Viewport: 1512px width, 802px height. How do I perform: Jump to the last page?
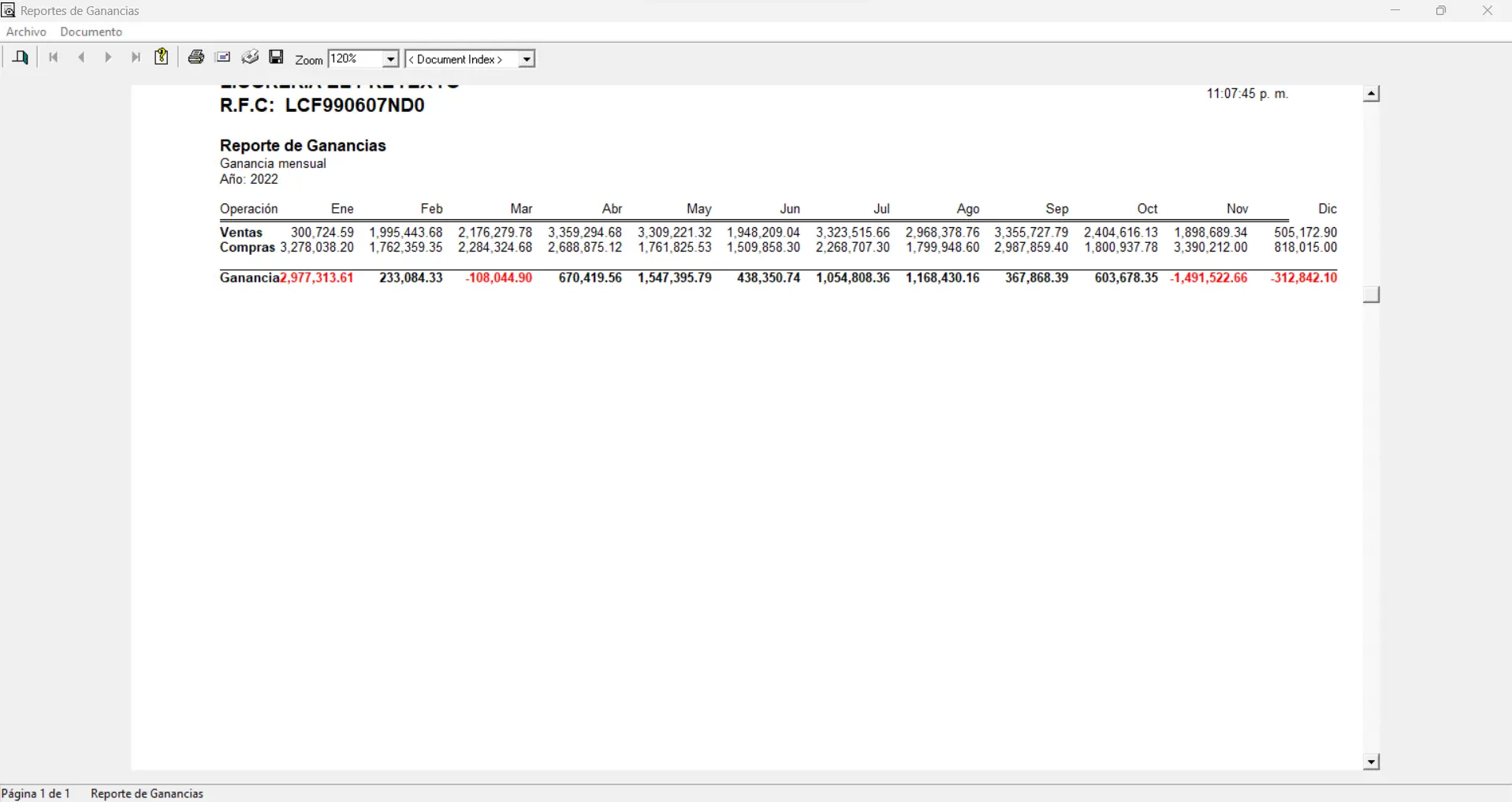pos(136,58)
